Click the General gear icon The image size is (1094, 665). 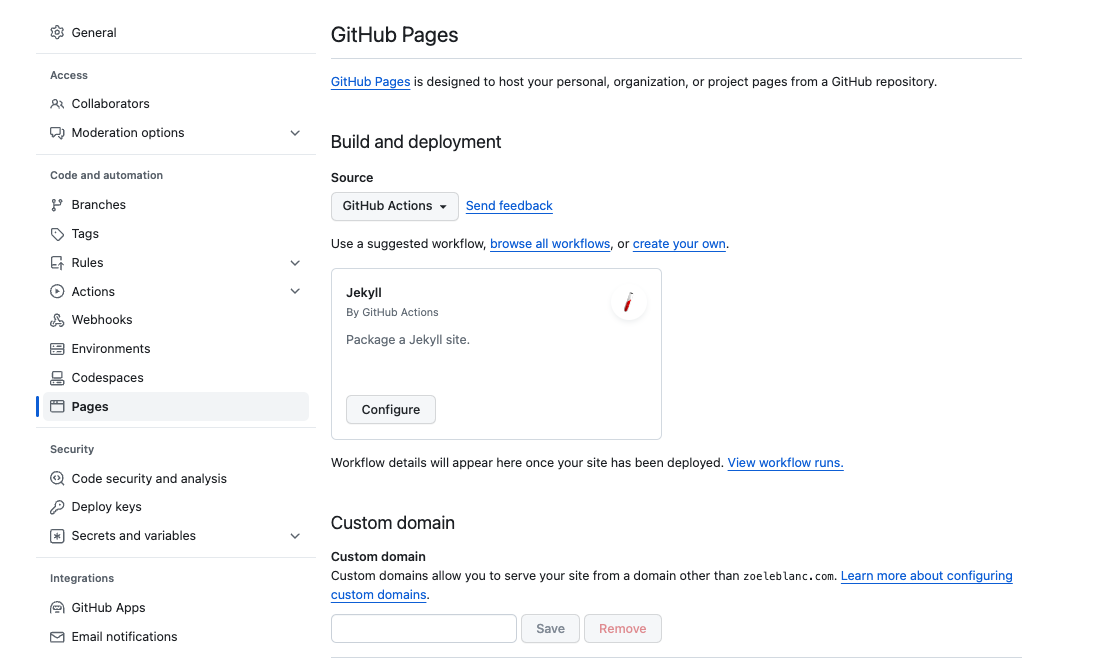[x=57, y=33]
